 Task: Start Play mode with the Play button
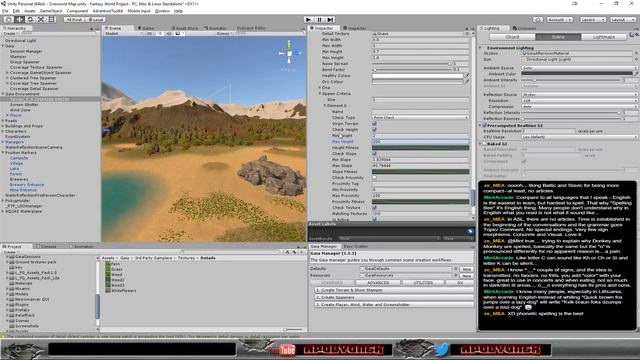[309, 19]
